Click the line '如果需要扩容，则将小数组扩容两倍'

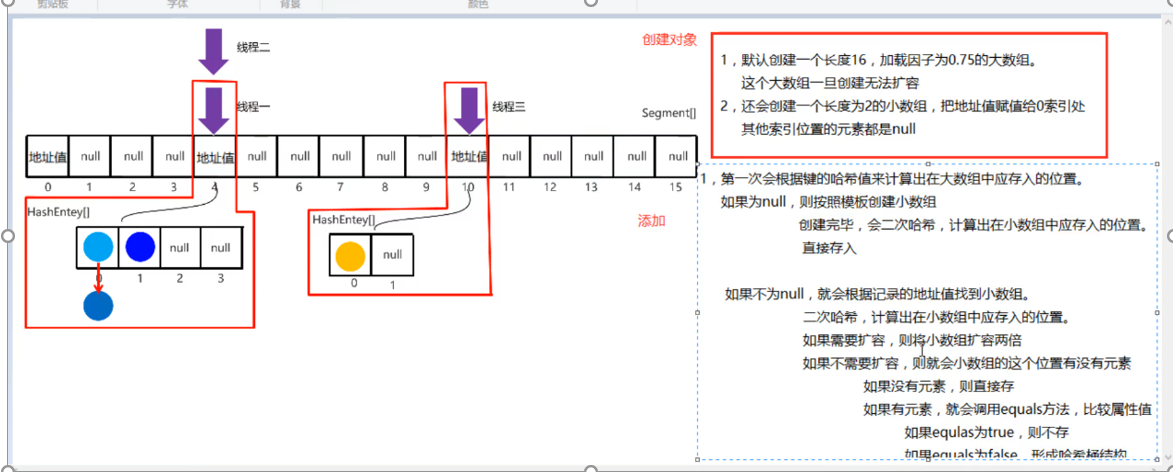tap(912, 340)
